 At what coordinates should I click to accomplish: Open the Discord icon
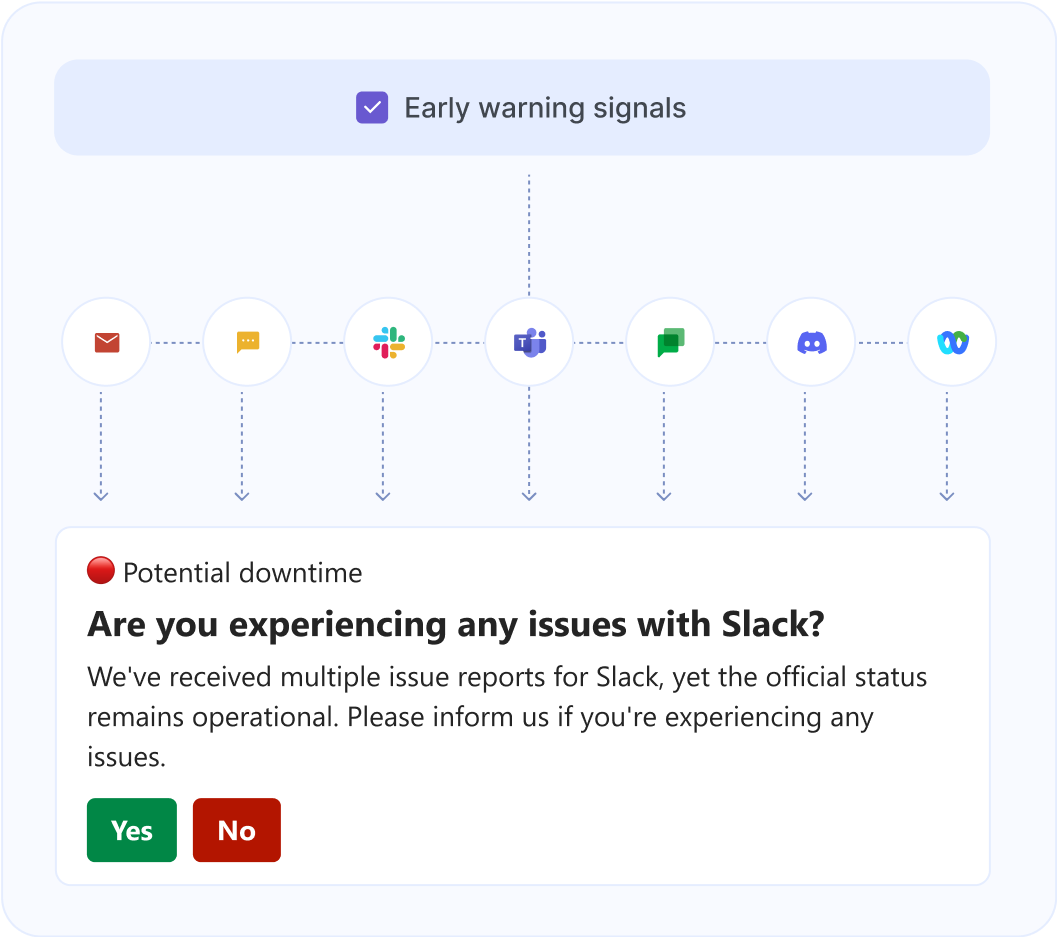tap(811, 341)
